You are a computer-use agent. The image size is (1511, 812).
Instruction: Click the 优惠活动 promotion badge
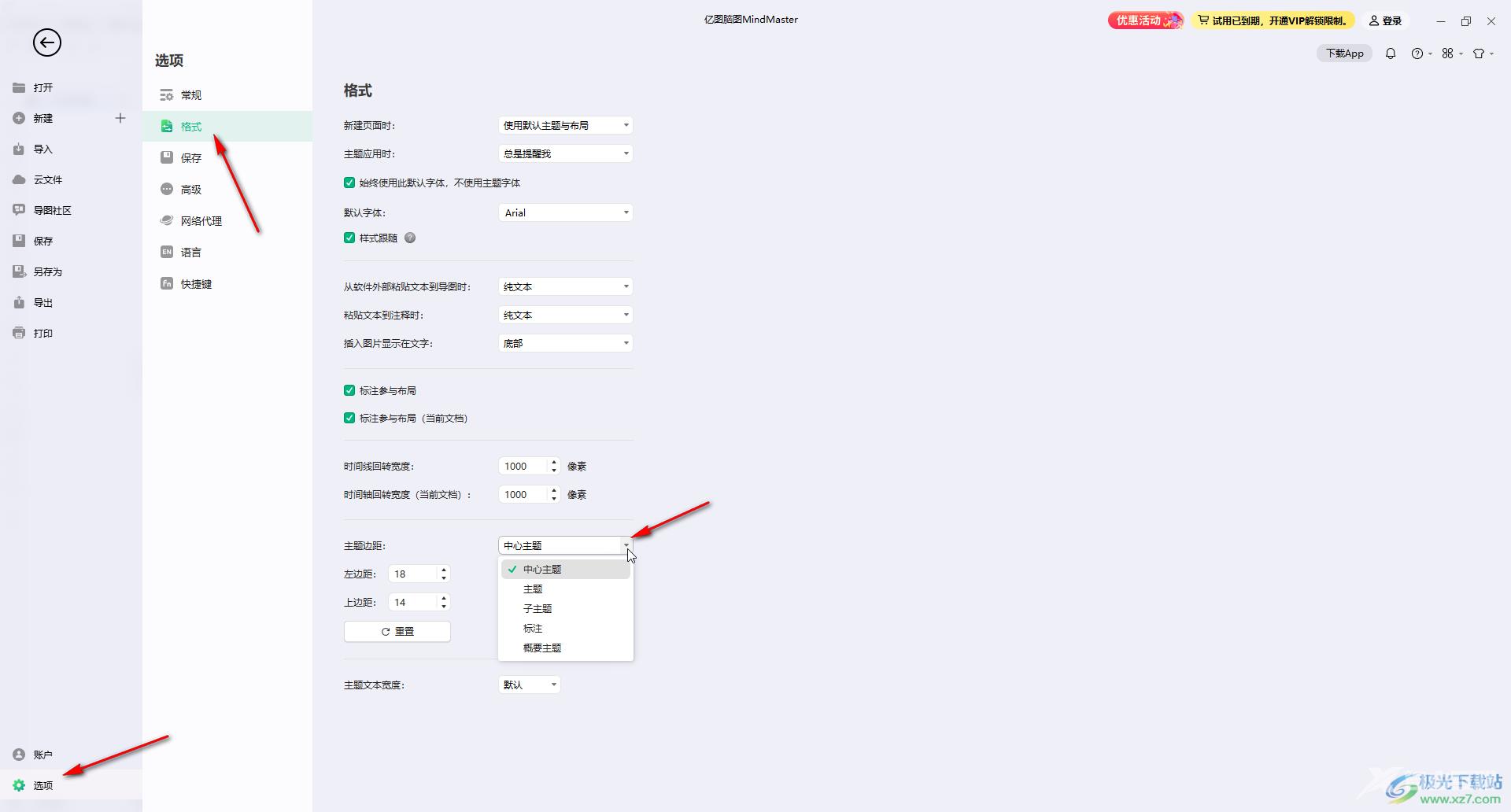pyautogui.click(x=1146, y=20)
